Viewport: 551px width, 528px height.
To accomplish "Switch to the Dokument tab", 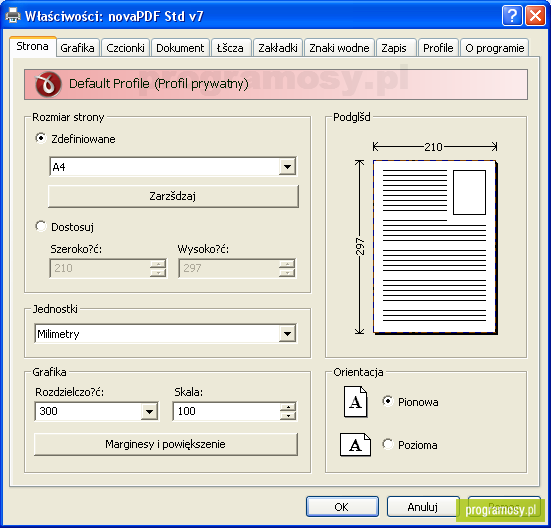I will point(180,48).
